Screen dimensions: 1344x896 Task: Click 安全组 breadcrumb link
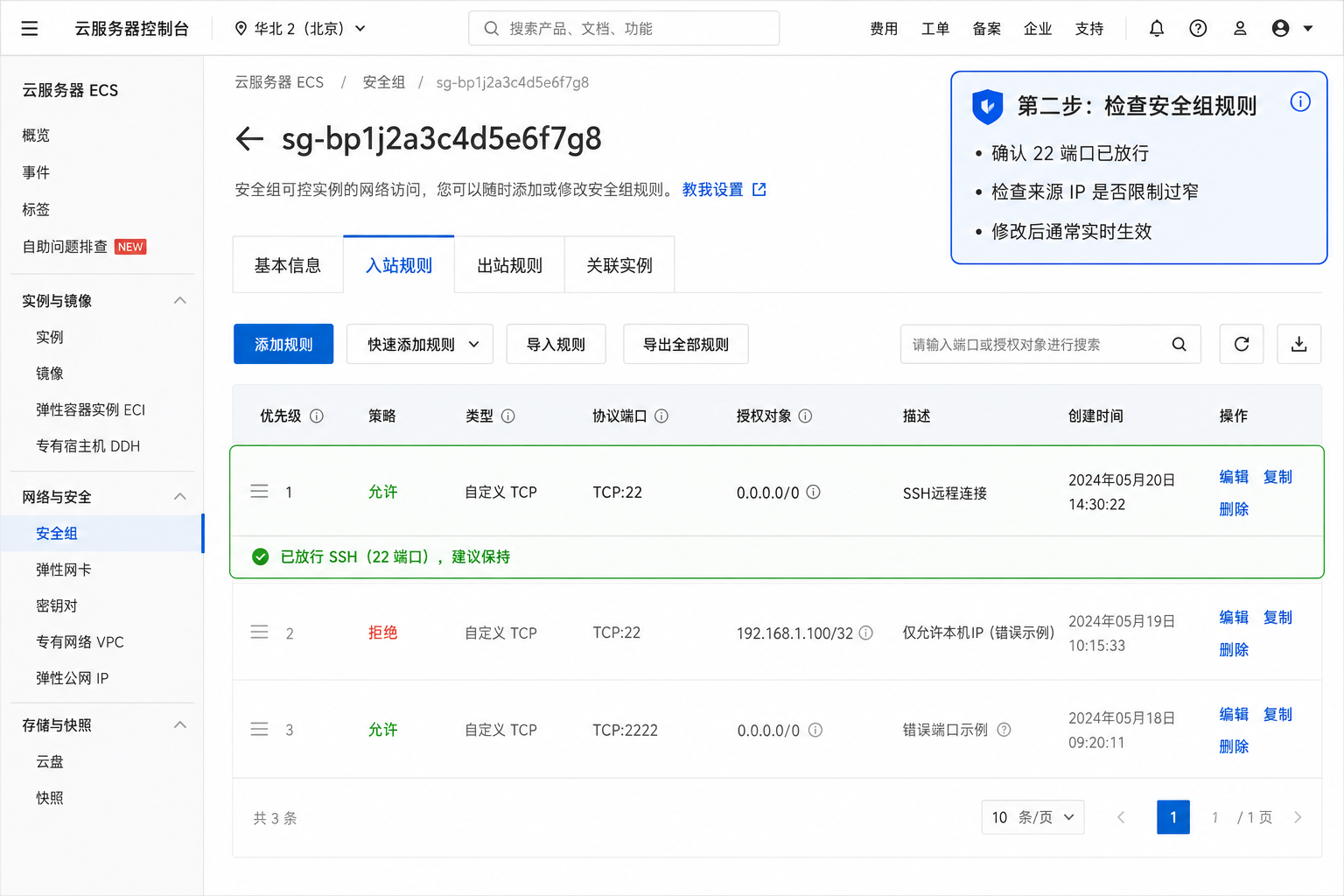tap(383, 82)
